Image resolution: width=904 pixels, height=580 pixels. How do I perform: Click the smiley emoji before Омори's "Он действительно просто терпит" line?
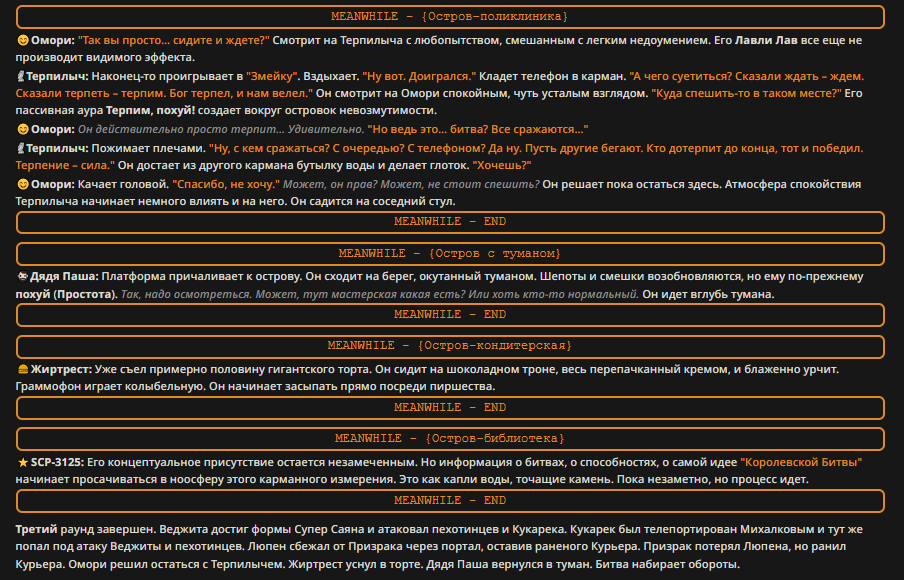pyautogui.click(x=22, y=129)
